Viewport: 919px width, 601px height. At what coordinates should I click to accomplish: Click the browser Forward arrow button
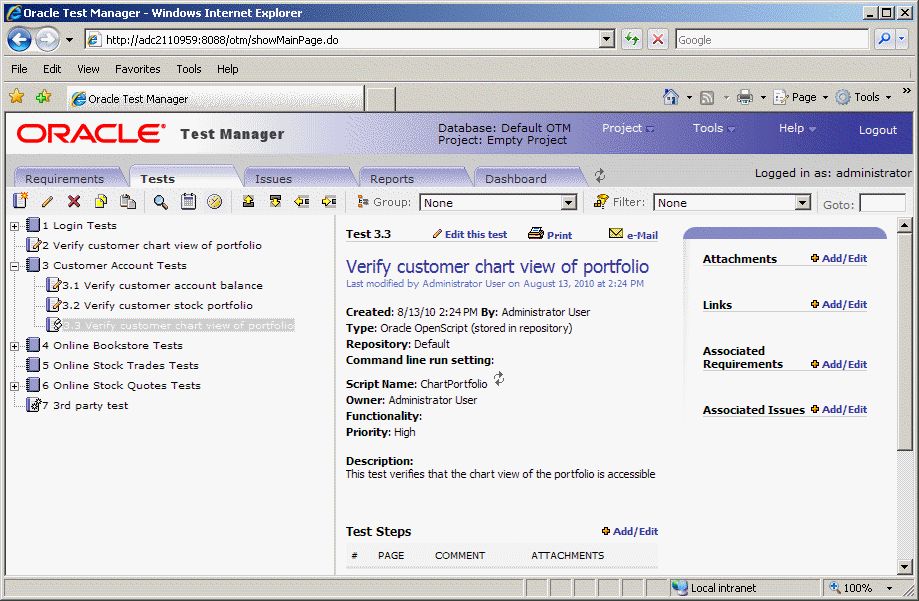[47, 40]
